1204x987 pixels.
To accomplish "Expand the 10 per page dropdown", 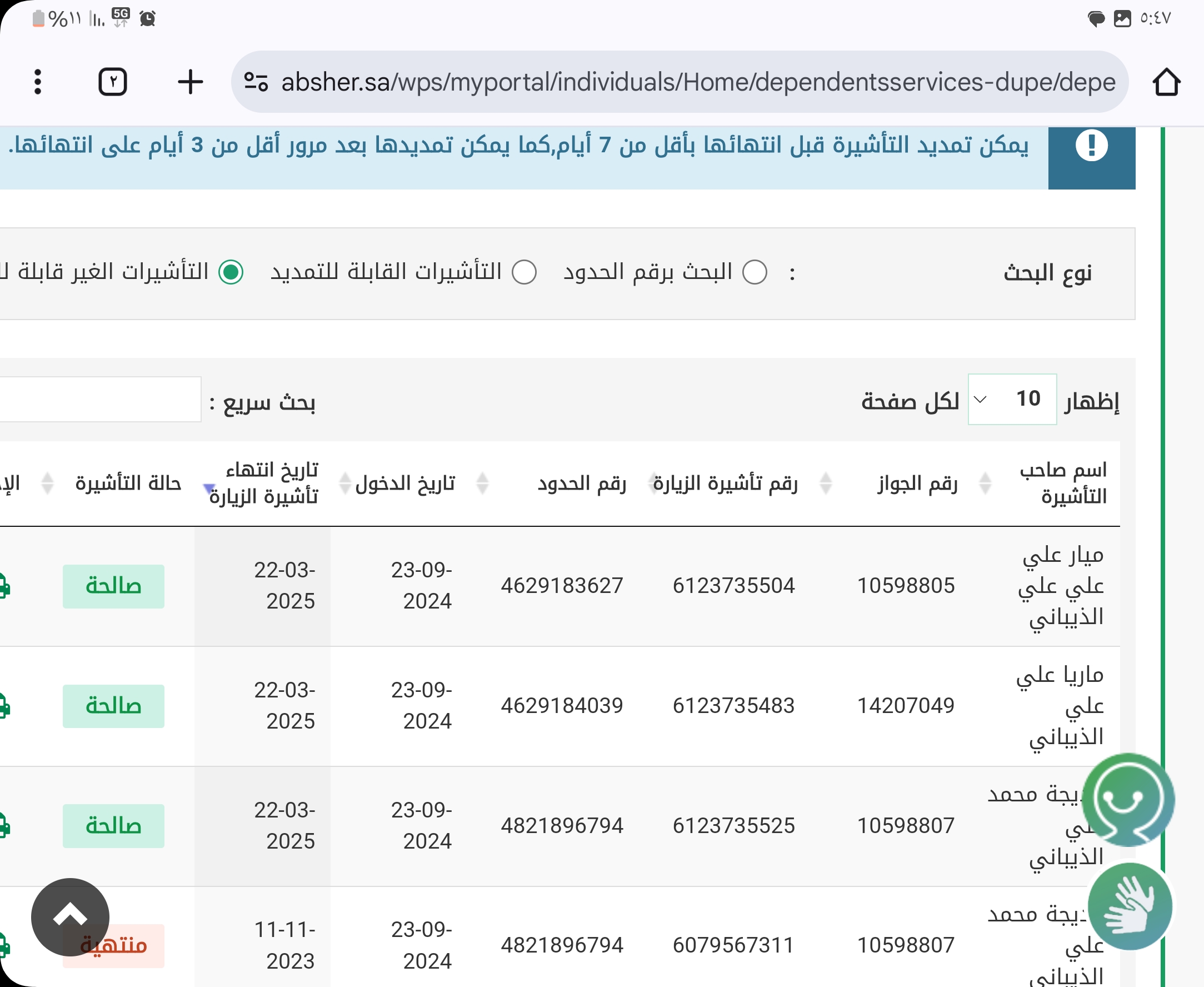I will (1012, 399).
